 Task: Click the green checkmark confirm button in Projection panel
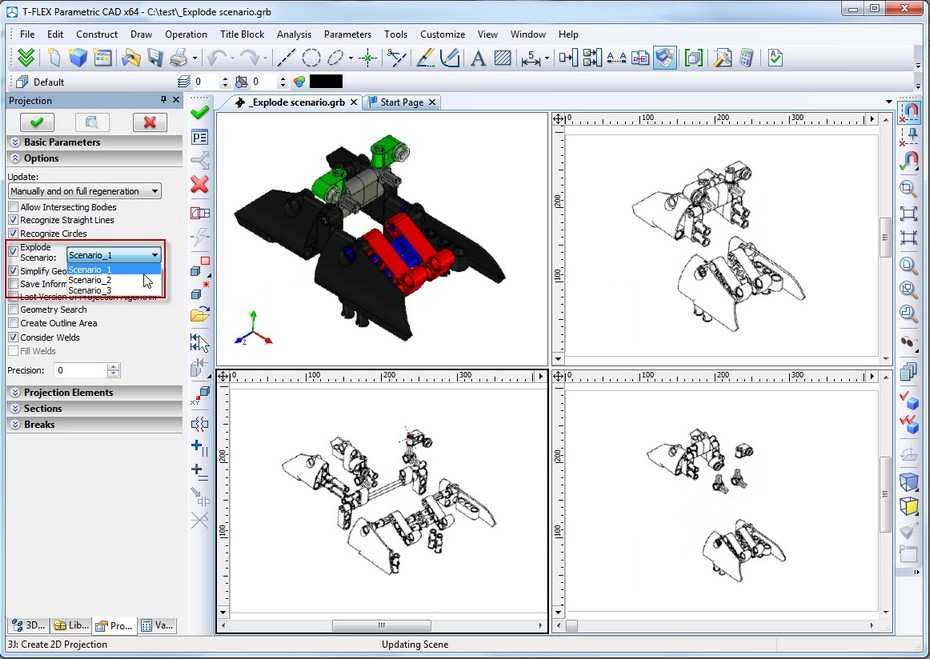click(x=37, y=122)
